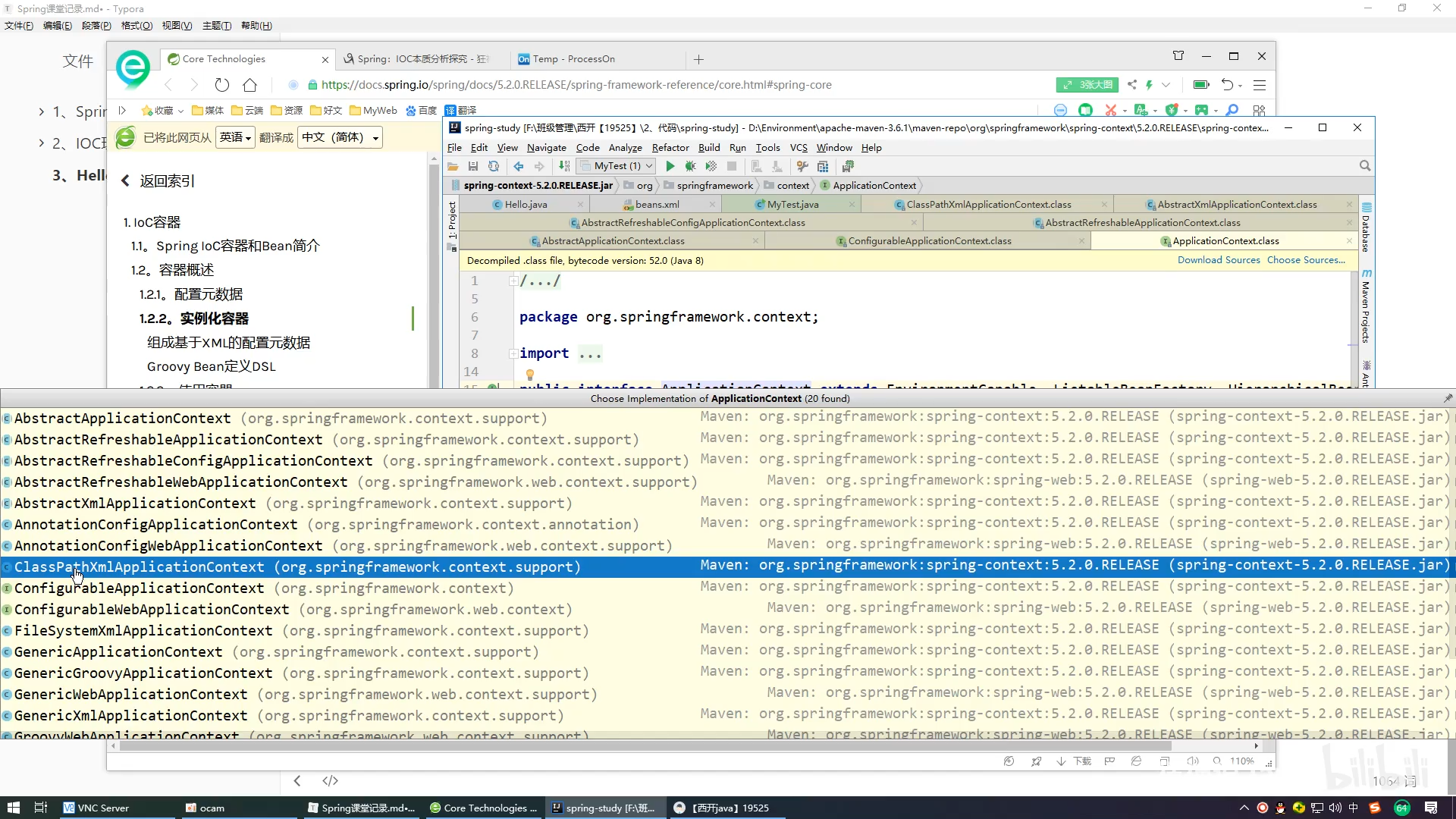The width and height of the screenshot is (1456, 819).
Task: Open Windows Task View
Action: [x=41, y=808]
